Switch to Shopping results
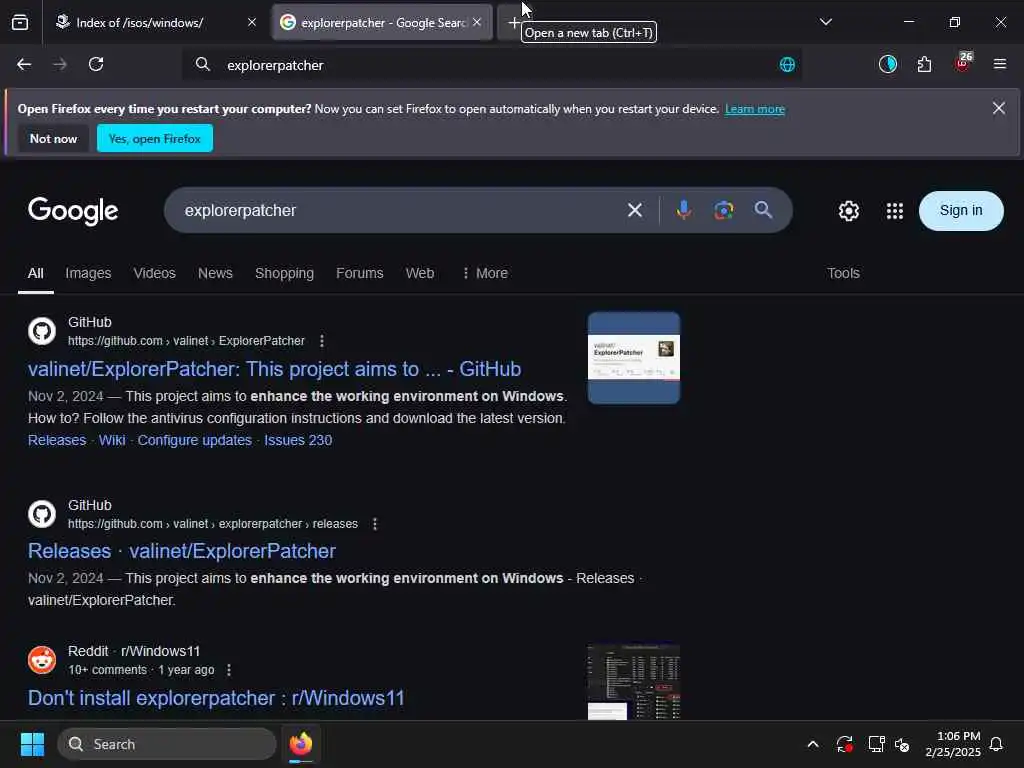1024x768 pixels. coord(284,274)
